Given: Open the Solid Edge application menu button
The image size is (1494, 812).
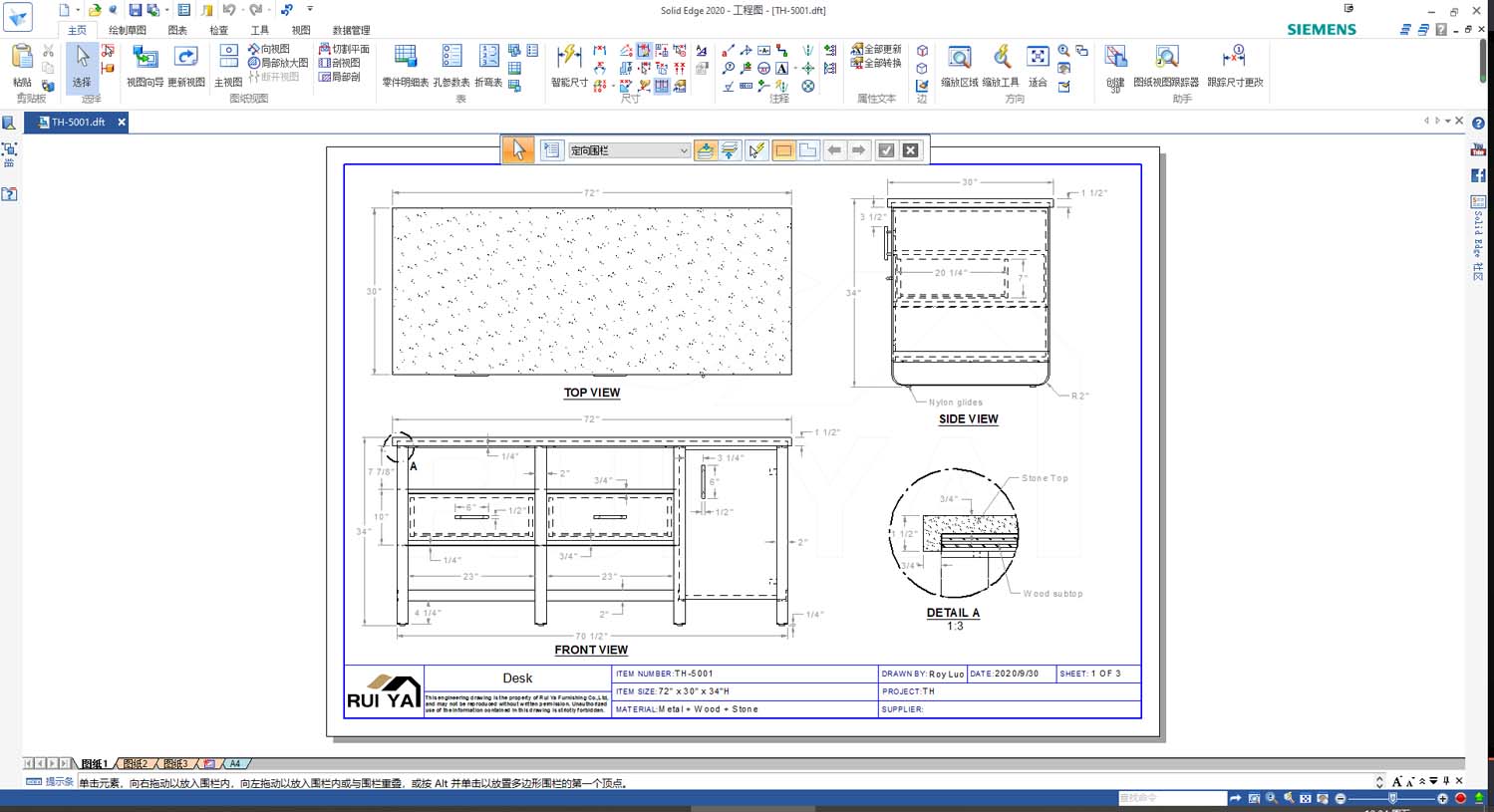Looking at the screenshot, I should click(x=18, y=16).
